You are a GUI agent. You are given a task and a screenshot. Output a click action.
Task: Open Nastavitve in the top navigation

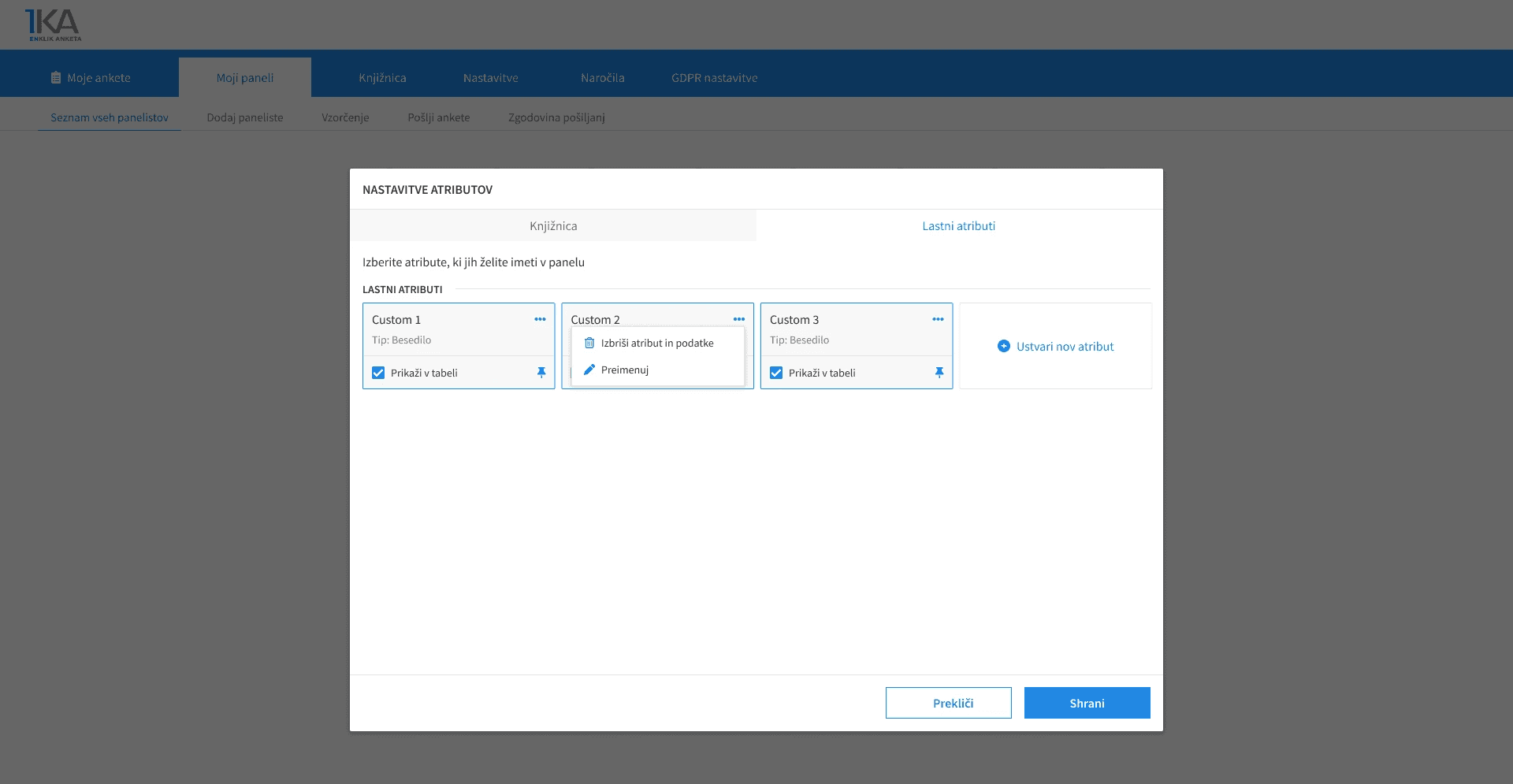491,77
